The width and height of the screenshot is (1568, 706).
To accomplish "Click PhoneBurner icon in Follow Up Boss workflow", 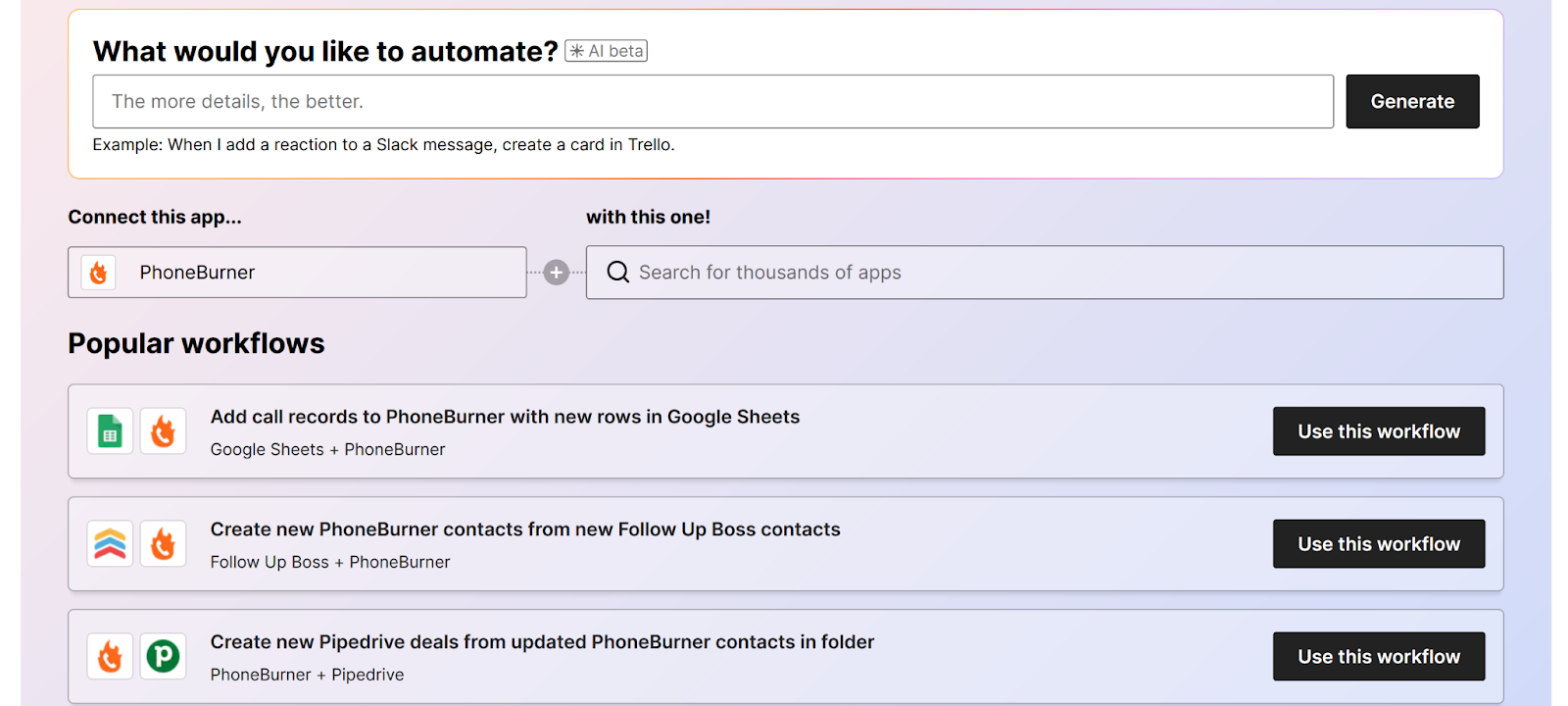I will (163, 544).
